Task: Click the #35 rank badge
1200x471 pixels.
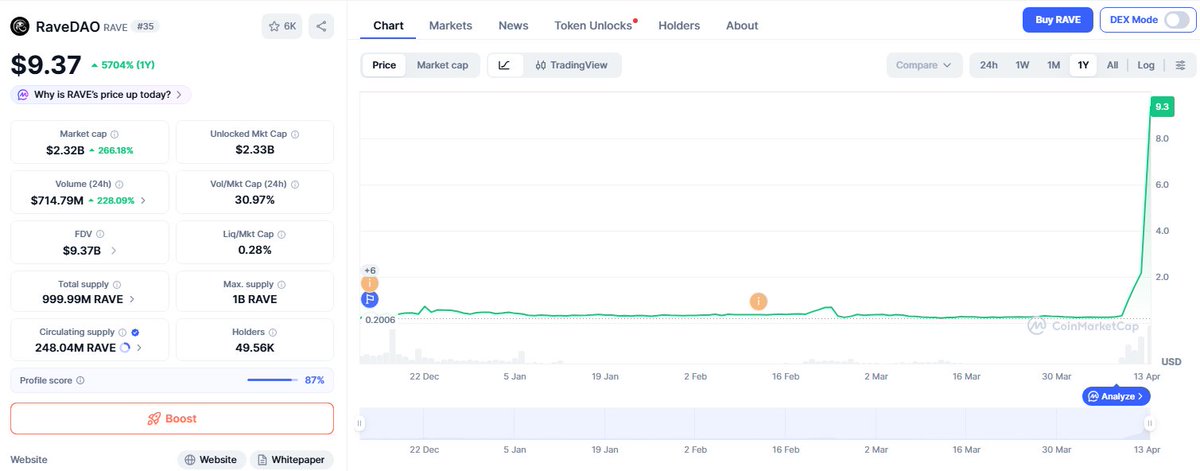Action: (144, 27)
